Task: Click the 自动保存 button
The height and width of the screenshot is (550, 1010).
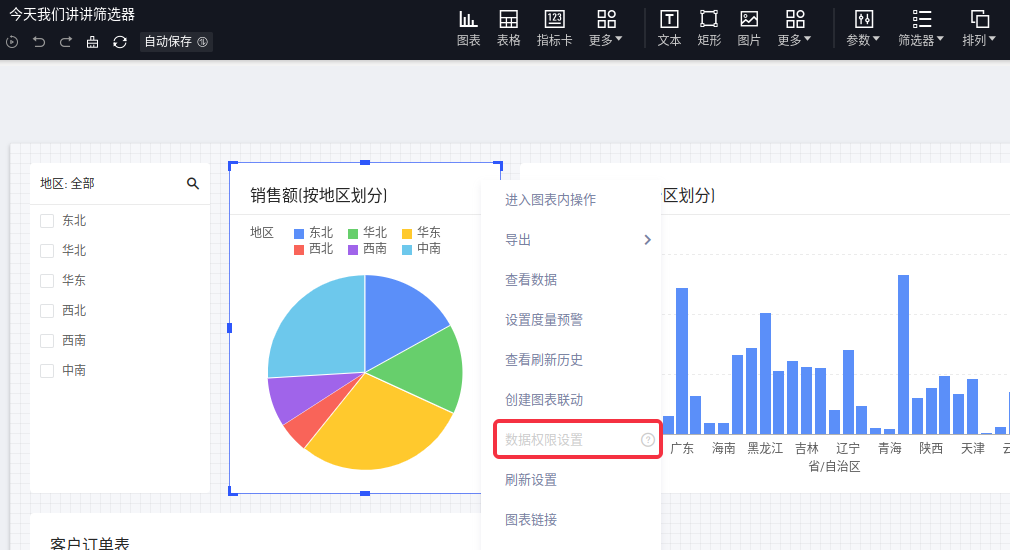Action: point(175,42)
